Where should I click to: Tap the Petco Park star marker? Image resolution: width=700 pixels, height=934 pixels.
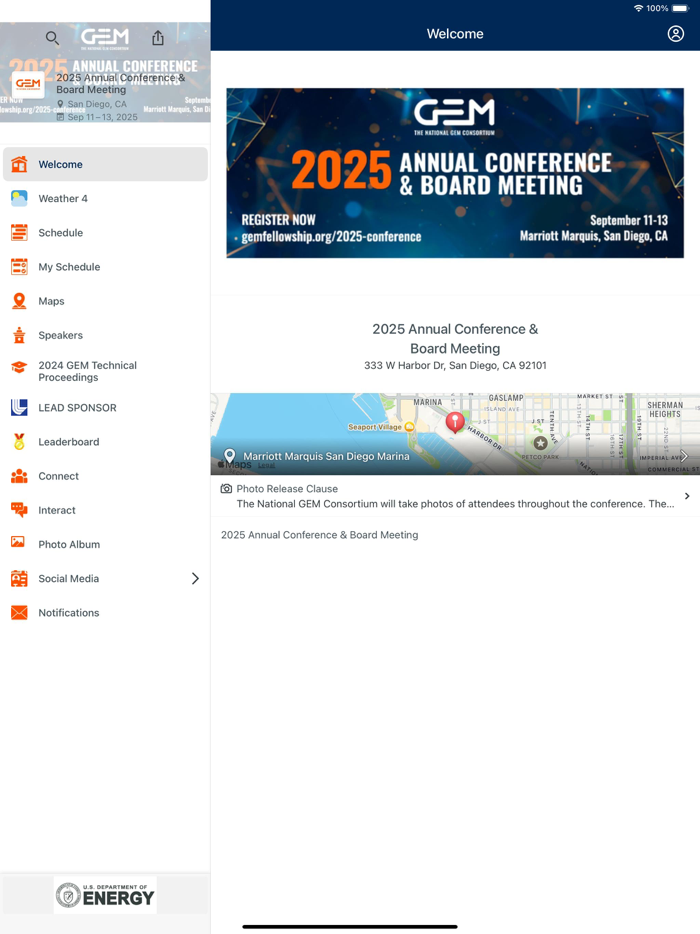click(540, 443)
